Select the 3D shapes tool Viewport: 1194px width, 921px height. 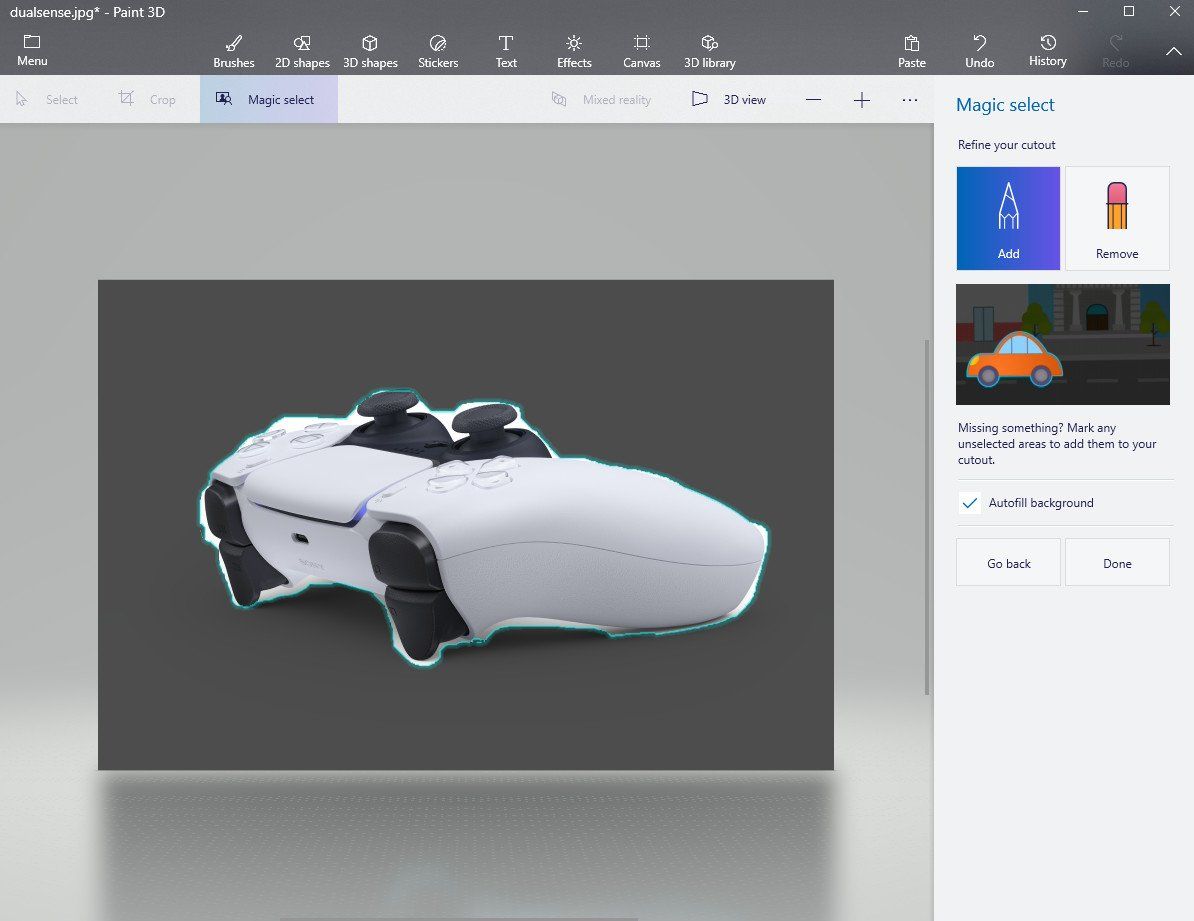click(x=370, y=52)
